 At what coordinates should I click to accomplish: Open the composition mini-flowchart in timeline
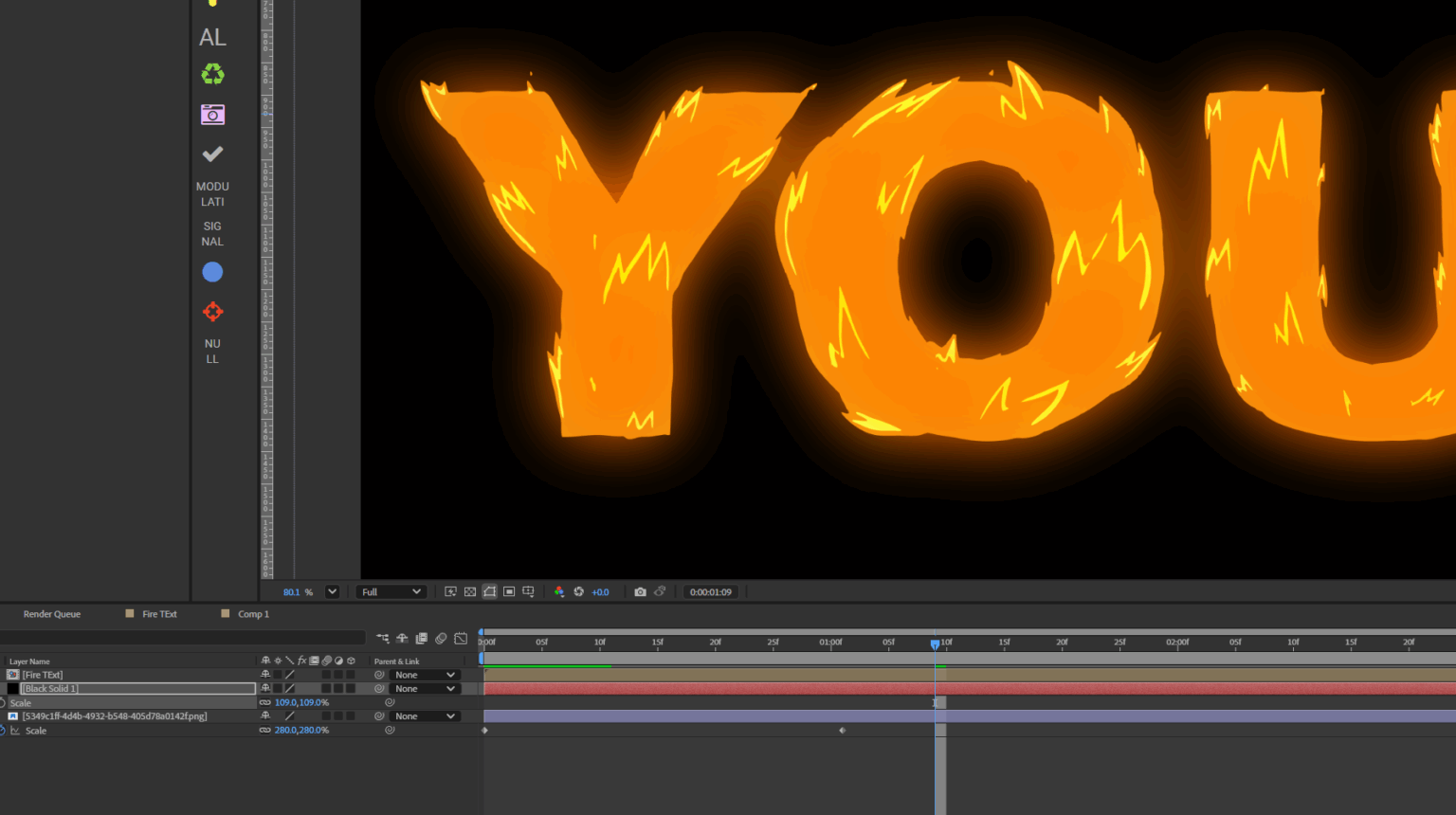point(383,639)
